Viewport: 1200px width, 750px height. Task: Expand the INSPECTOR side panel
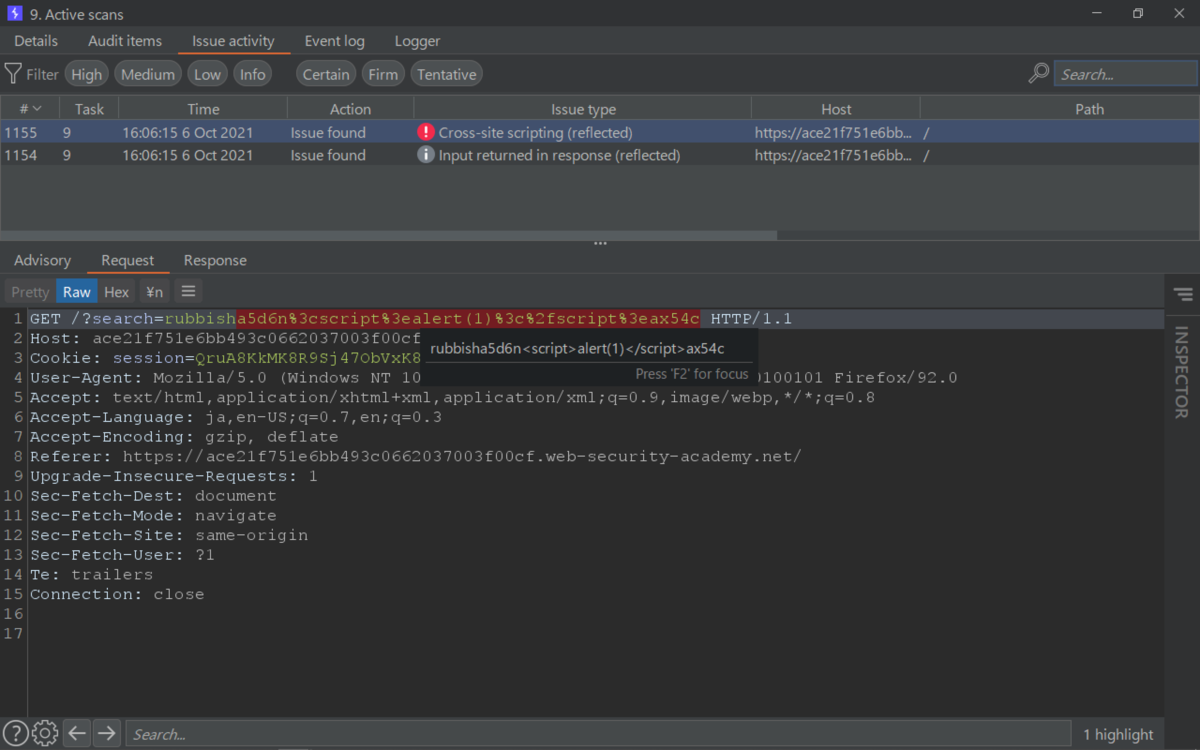[1181, 372]
